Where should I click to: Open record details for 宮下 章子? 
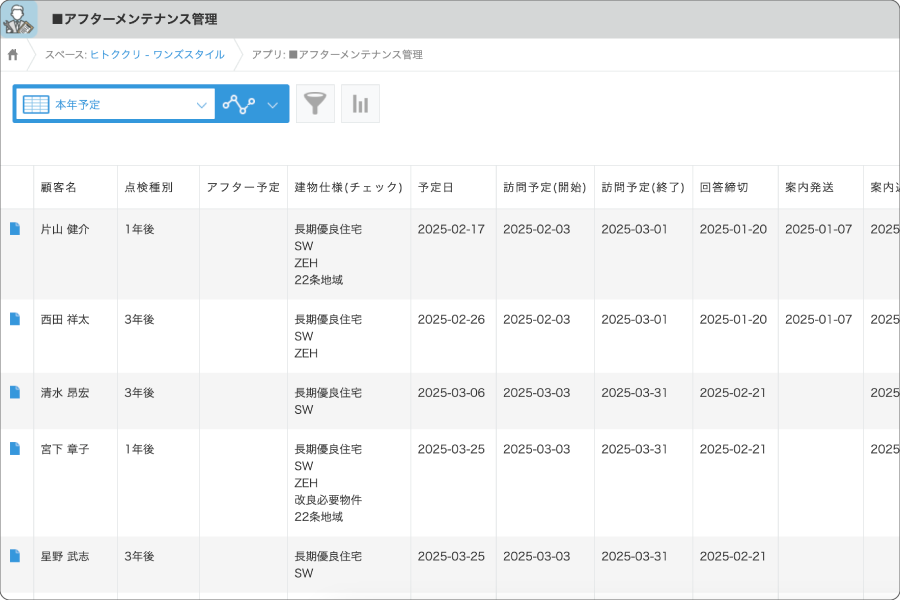point(15,449)
